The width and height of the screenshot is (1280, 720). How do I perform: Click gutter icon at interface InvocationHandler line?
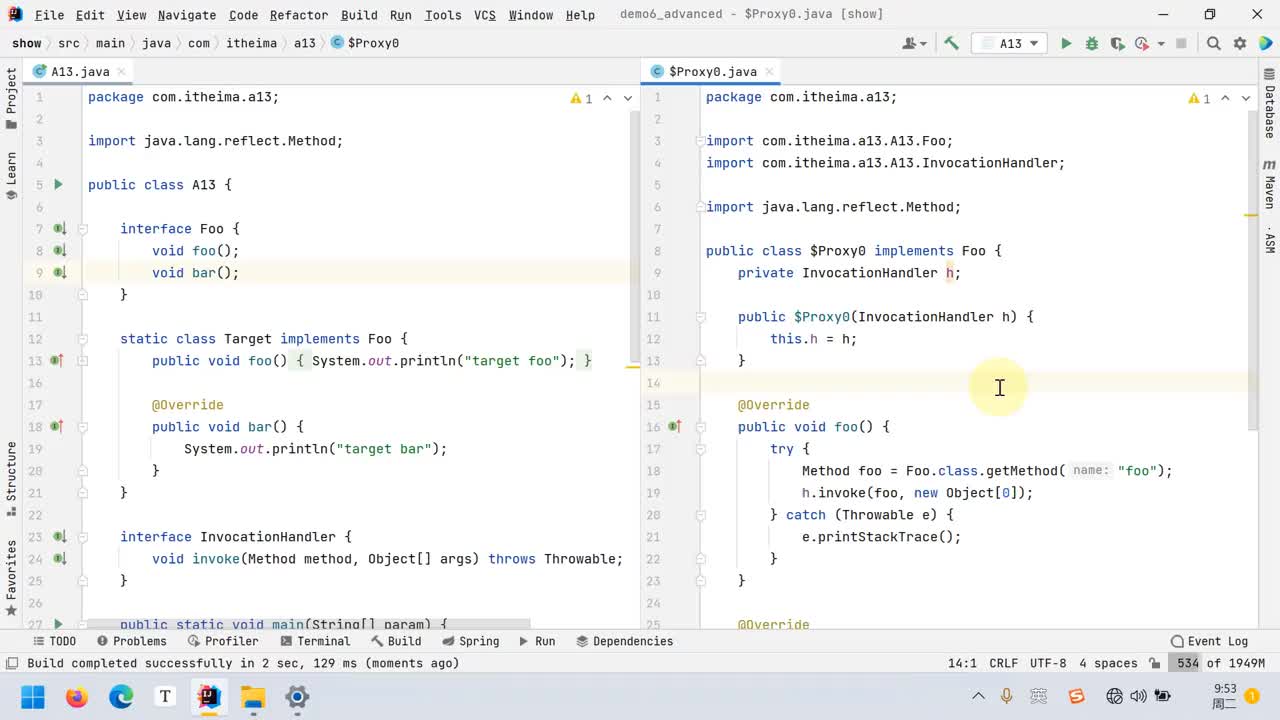59,537
